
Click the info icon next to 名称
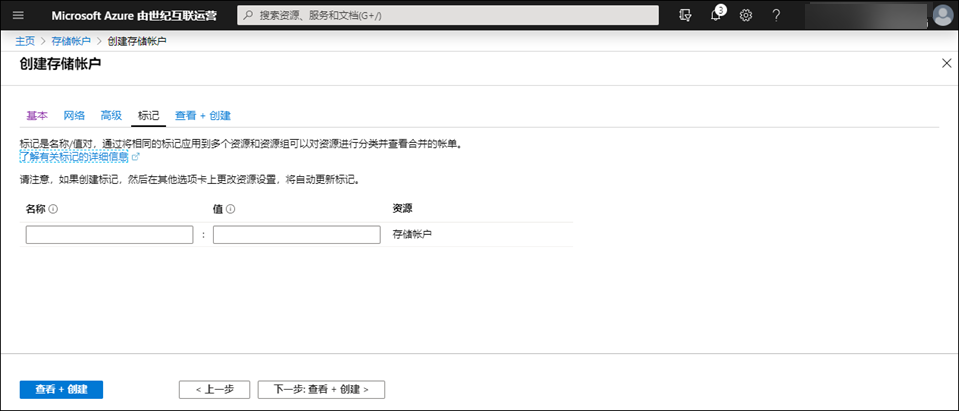point(53,209)
